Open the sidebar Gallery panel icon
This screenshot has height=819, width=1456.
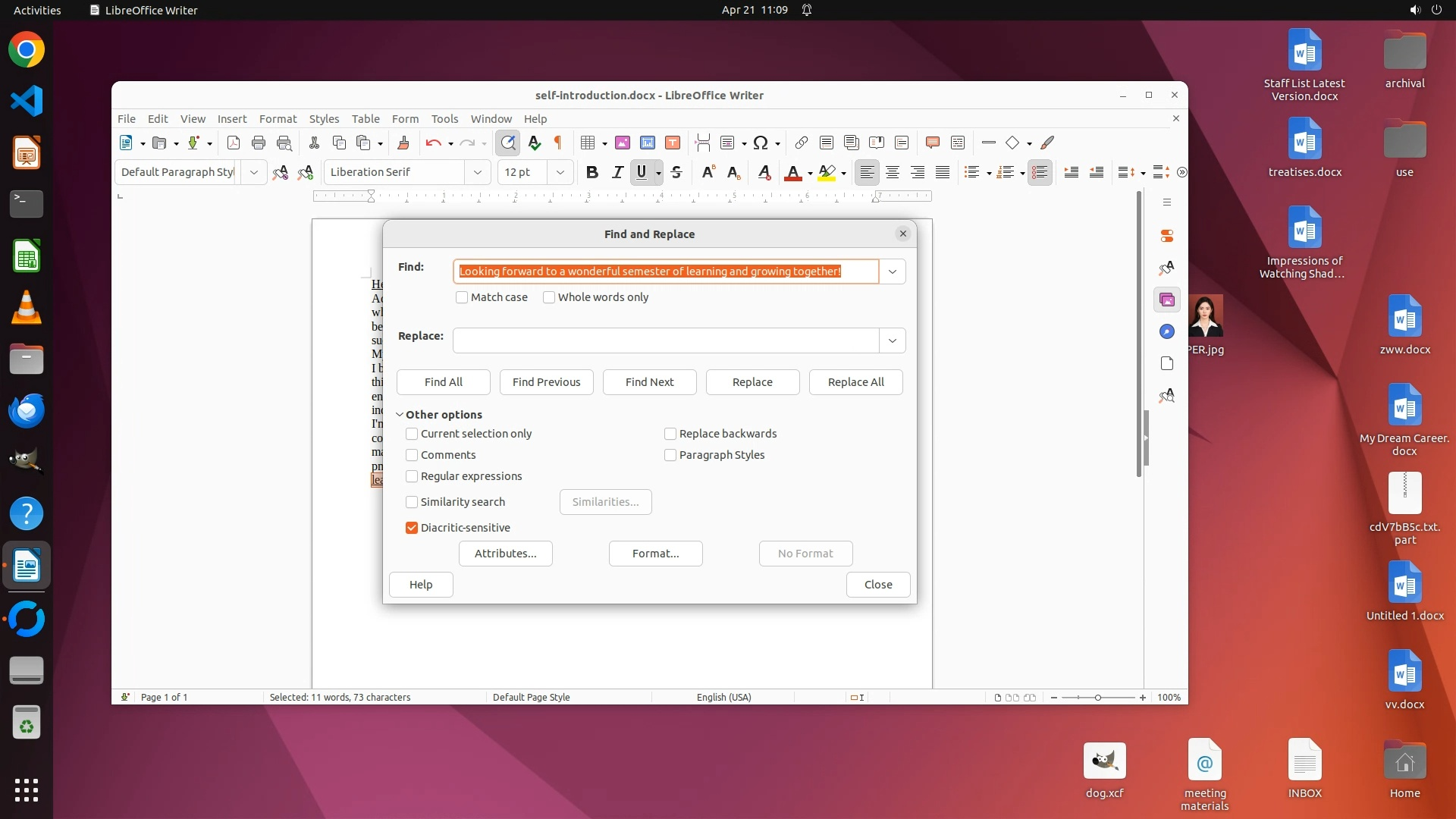click(1167, 300)
